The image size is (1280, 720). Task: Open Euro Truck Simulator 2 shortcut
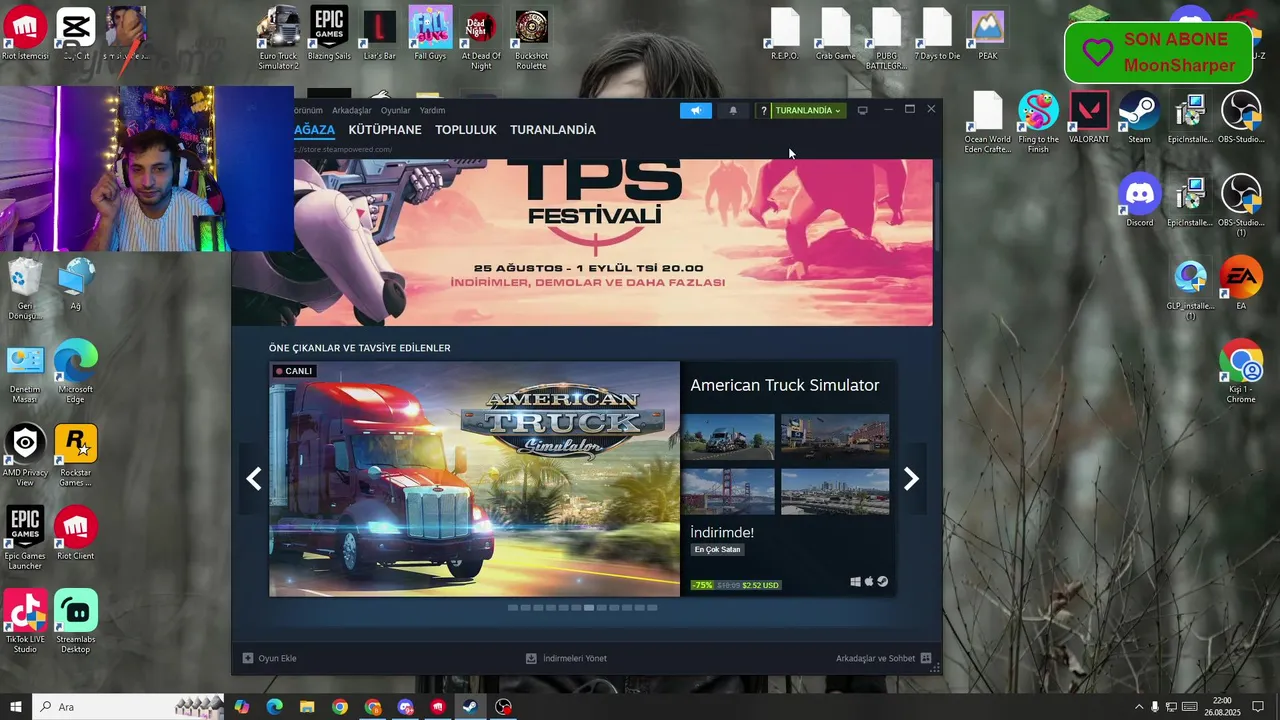tap(278, 38)
